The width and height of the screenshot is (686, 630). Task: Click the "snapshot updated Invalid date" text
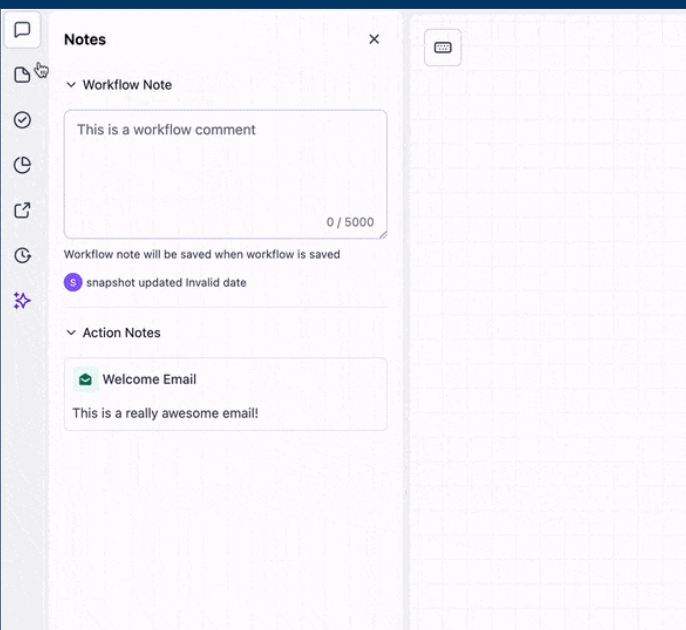point(166,283)
